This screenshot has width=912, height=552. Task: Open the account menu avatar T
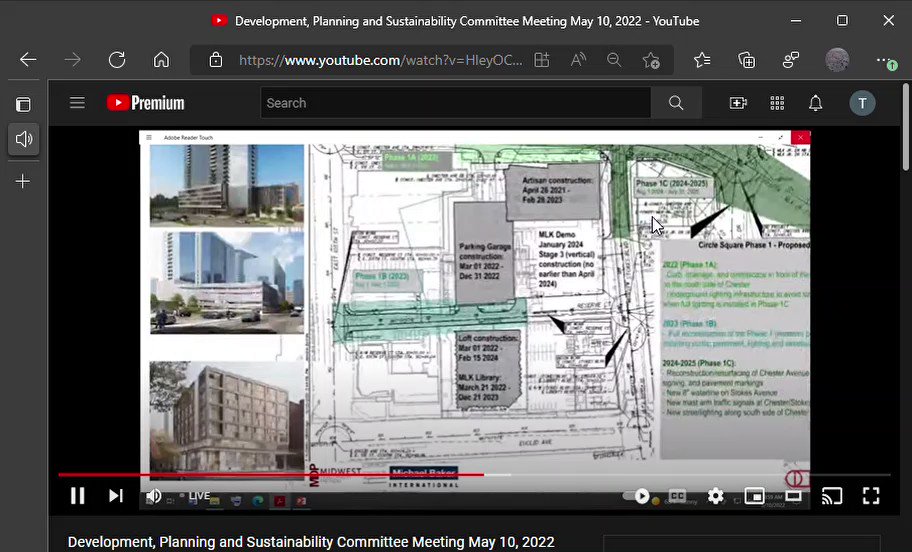tap(862, 103)
